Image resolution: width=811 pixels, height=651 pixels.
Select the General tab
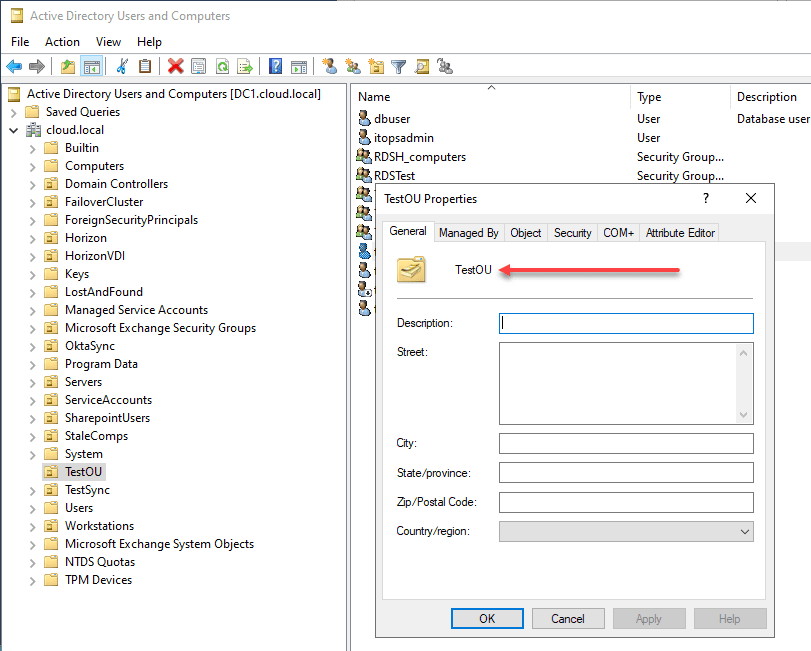[408, 231]
